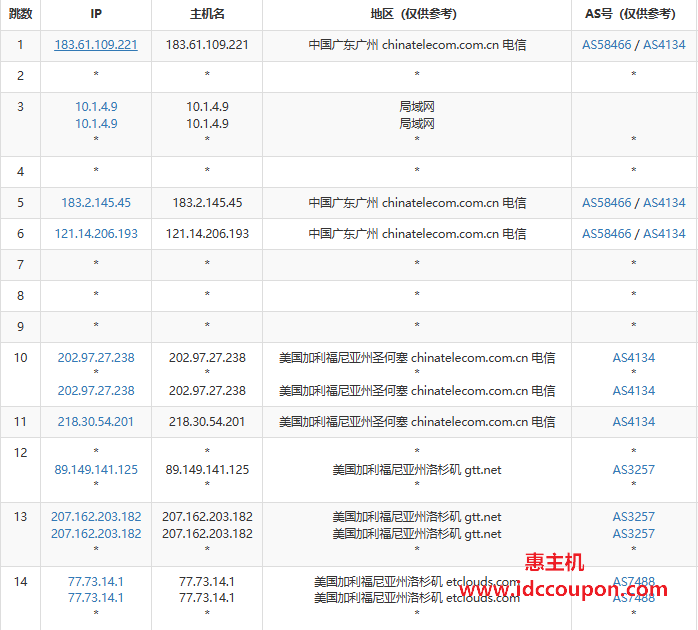The image size is (698, 630).
Task: Select upper hostname 202.97.27.238 in hop 10
Action: click(x=207, y=358)
